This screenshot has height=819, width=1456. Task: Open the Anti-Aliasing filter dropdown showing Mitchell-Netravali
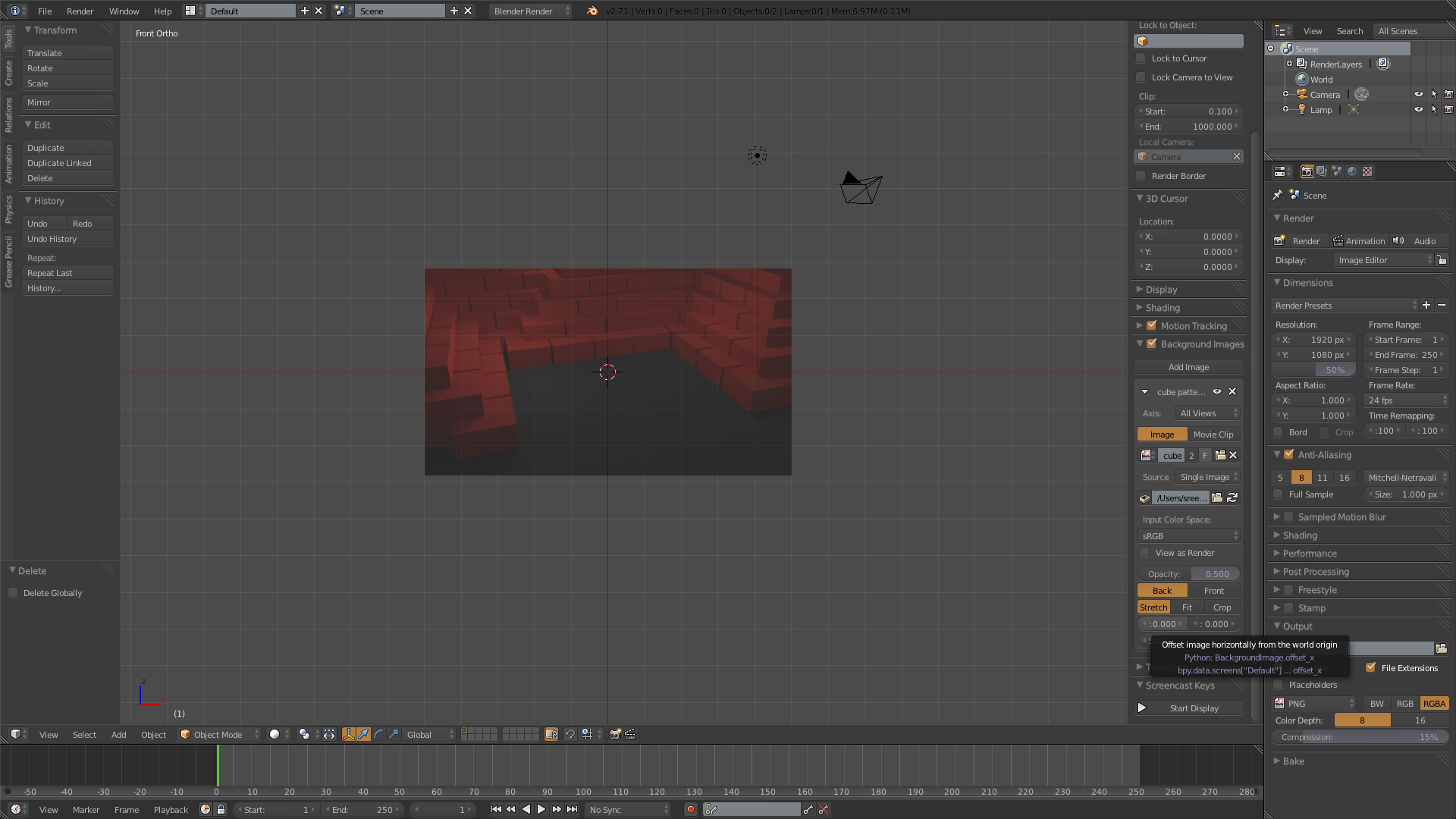click(1405, 477)
